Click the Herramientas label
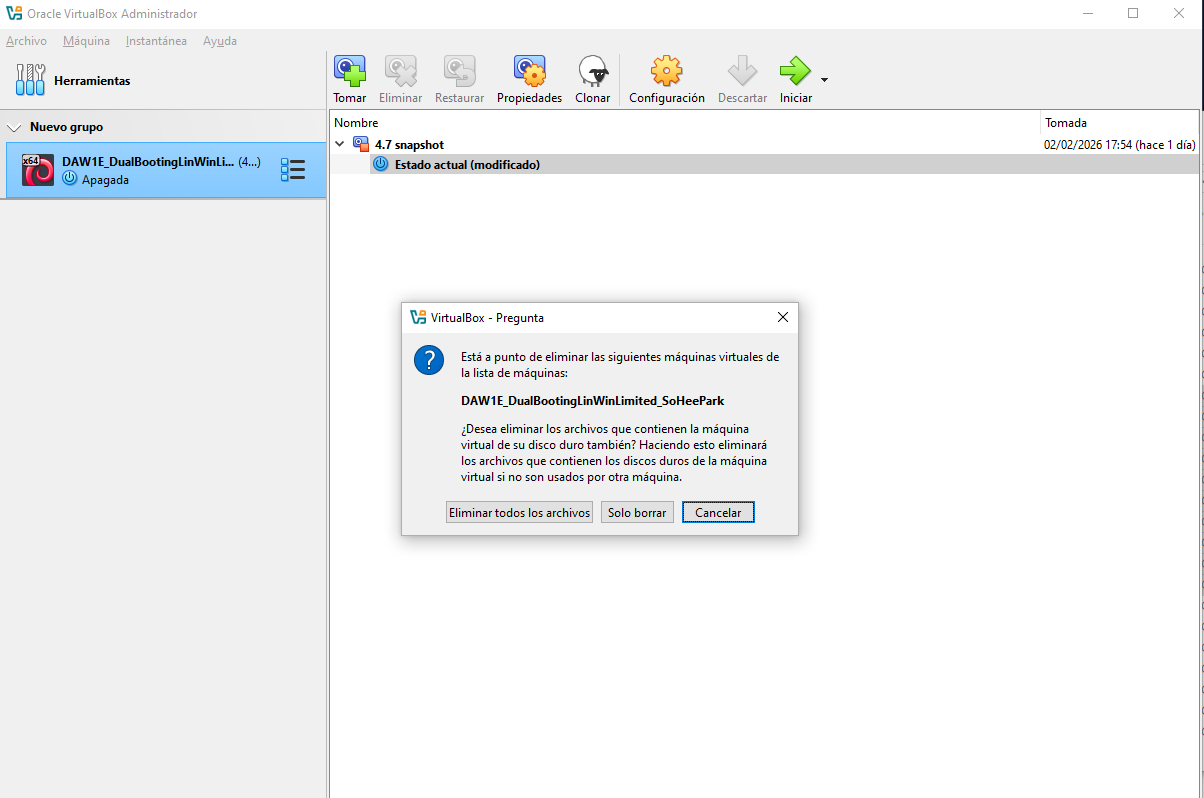Screen dimensions: 1204x798 click(92, 81)
